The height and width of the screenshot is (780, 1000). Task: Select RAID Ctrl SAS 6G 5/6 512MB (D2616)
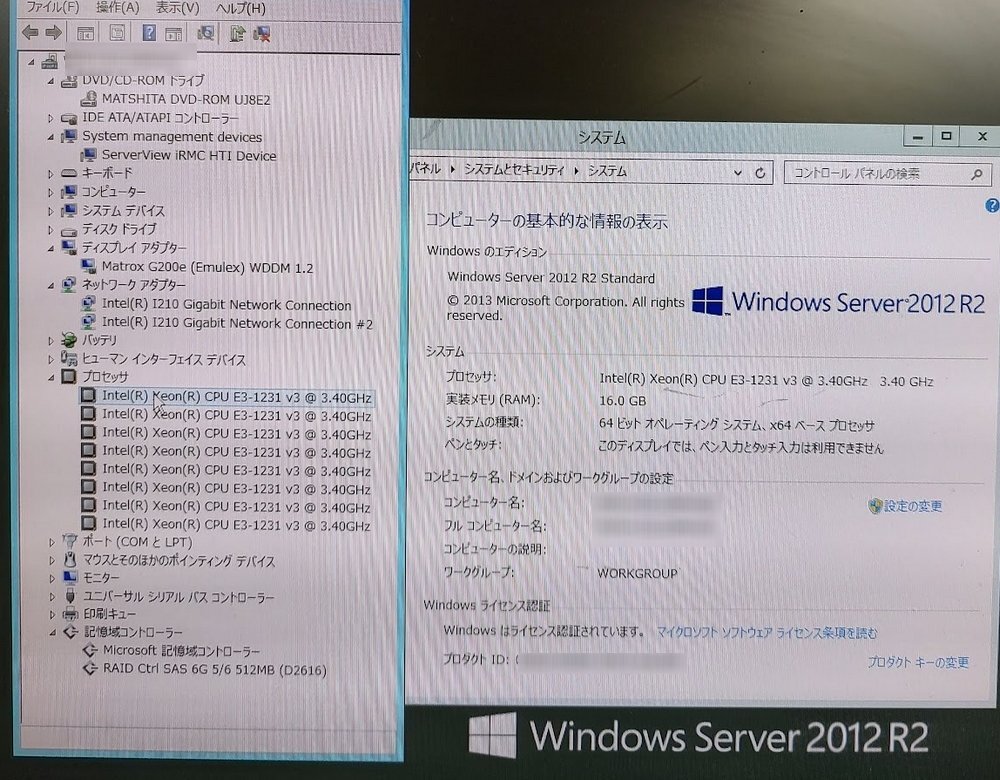(x=214, y=669)
